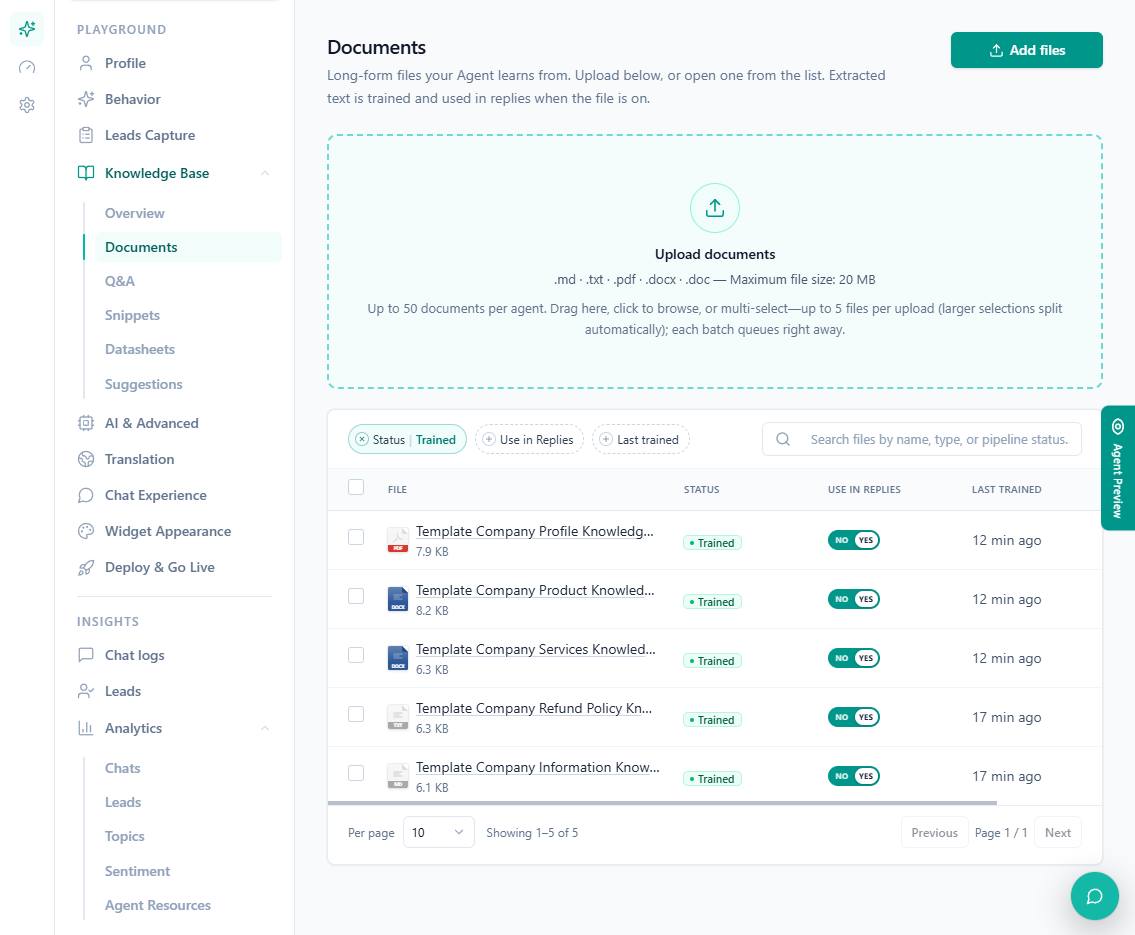
Task: Click the Profile person icon
Action: click(86, 63)
